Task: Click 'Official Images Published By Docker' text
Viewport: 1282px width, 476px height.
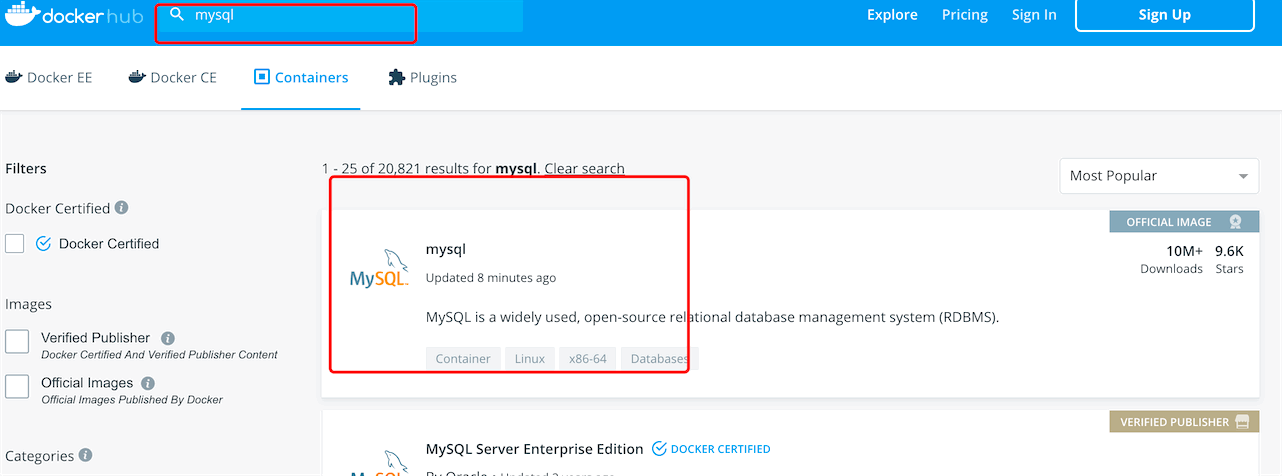Action: 132,400
